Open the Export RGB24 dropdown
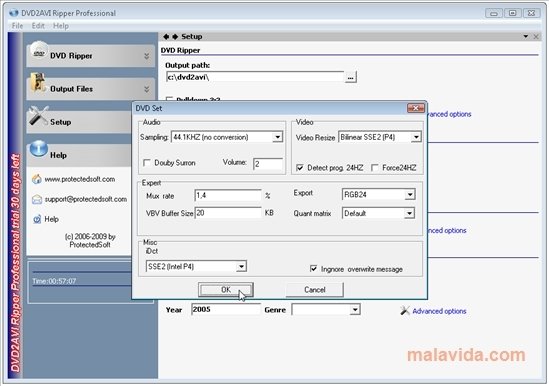Viewport: 549px width, 386px height. (410, 194)
